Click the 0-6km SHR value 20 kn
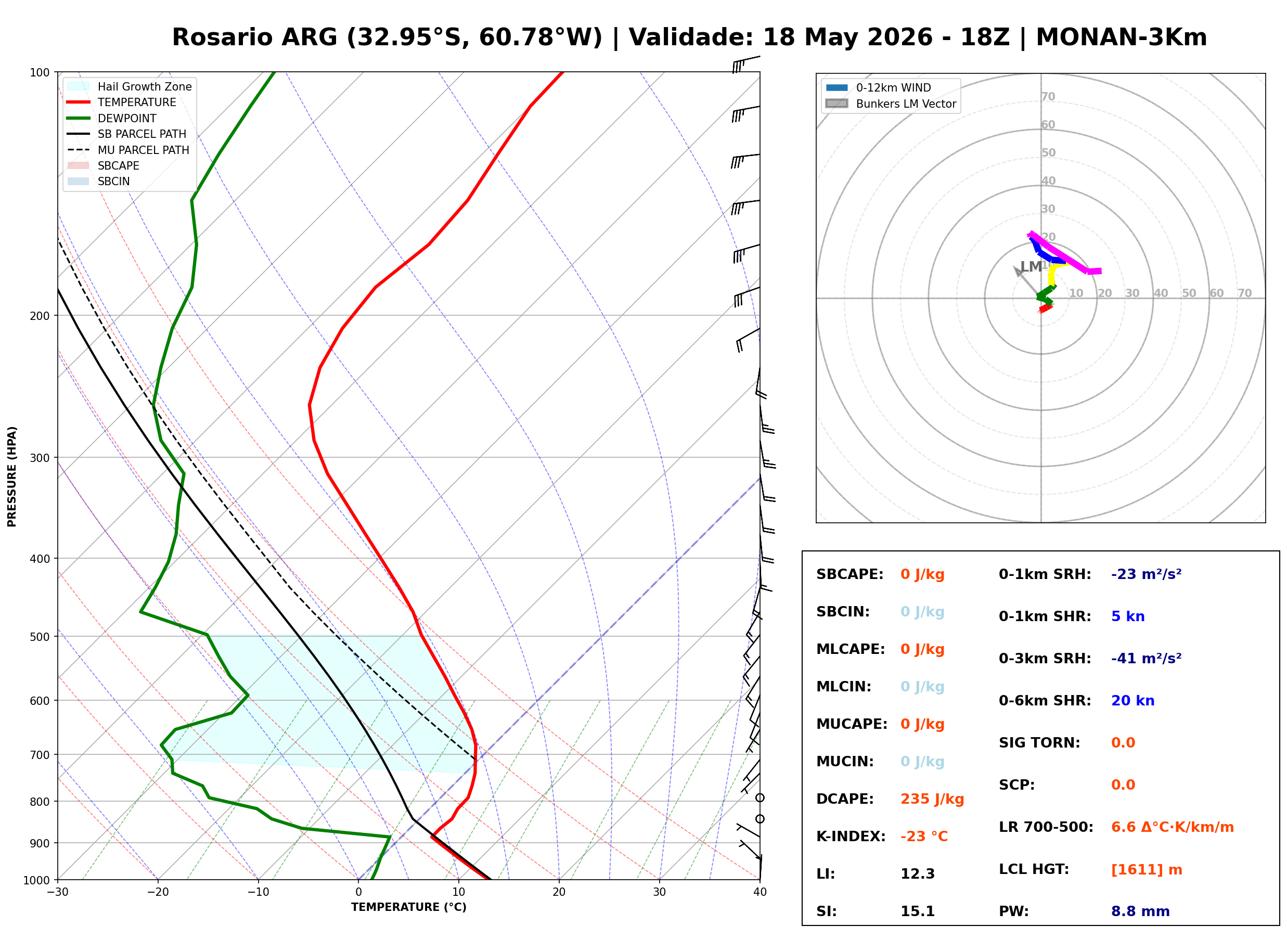1287x952 pixels. 1132,701
